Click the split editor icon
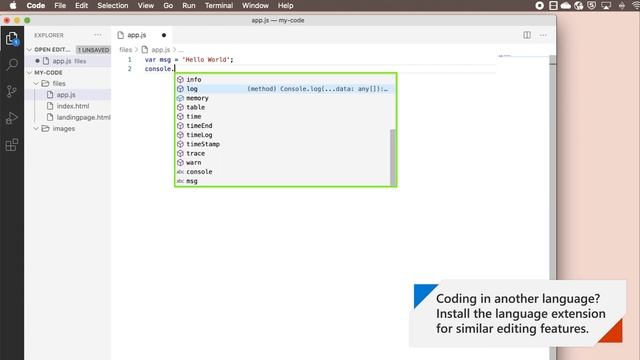640x360 pixels. (x=527, y=35)
